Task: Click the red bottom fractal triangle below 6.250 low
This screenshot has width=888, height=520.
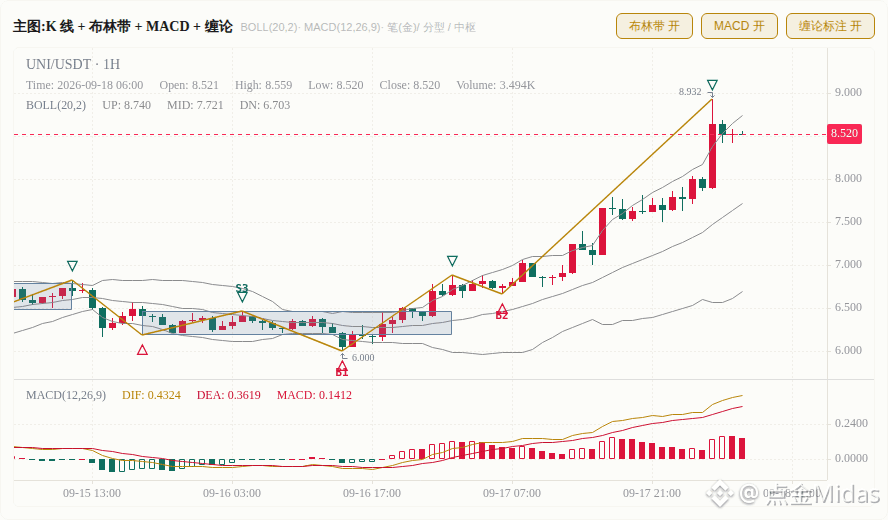Action: (142, 350)
